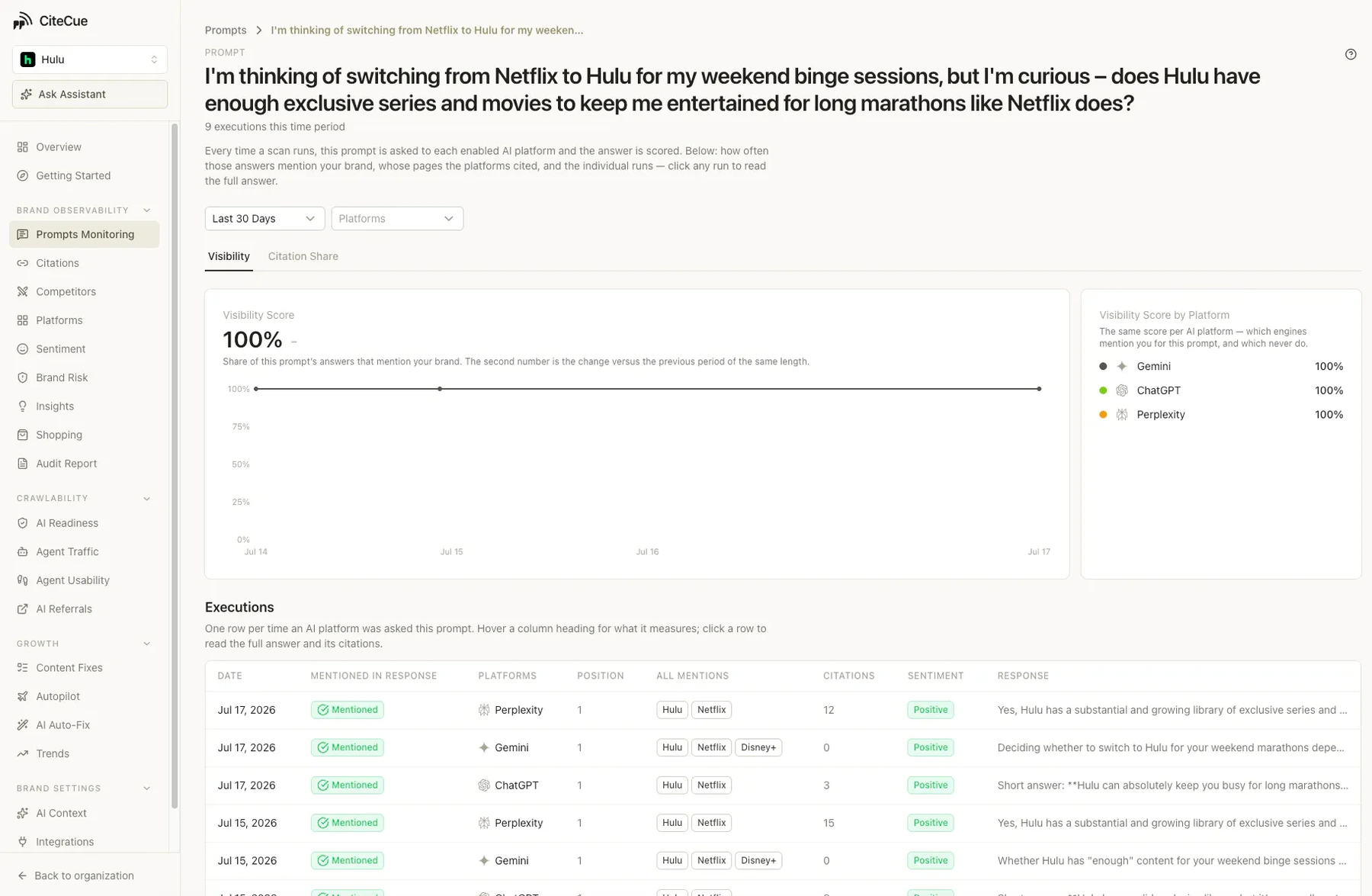The width and height of the screenshot is (1372, 896).
Task: Click the Agent Usability footprints icon
Action: 23,580
